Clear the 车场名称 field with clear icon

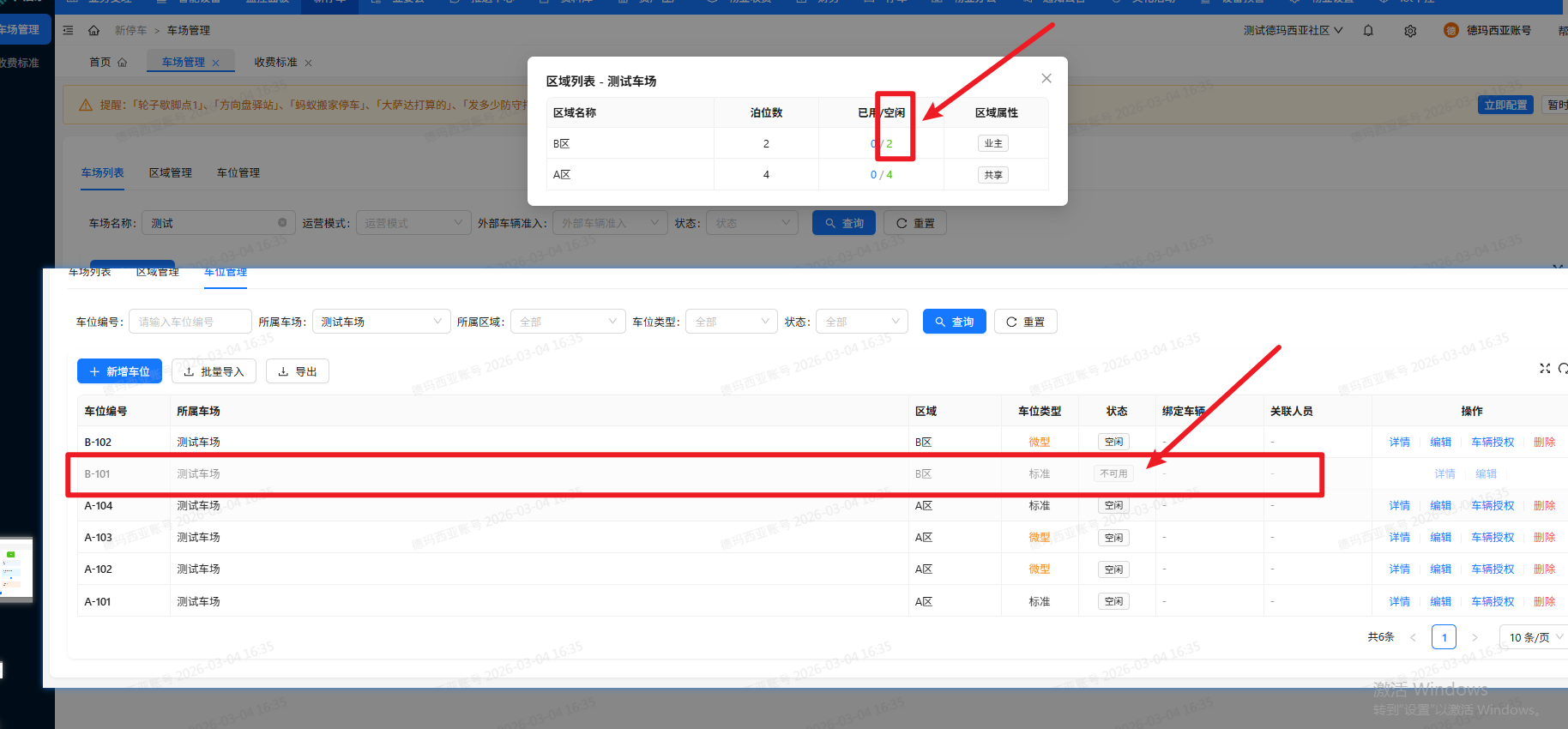(282, 223)
